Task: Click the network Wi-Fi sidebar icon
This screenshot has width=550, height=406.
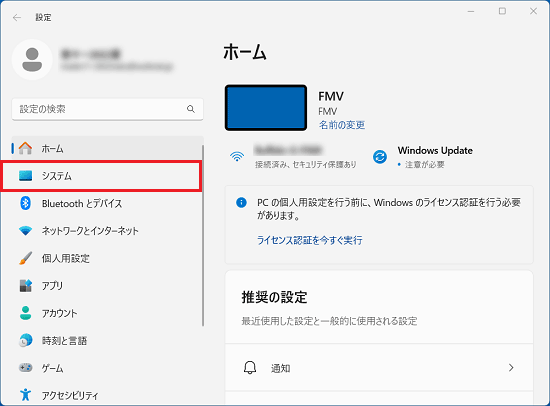Action: tap(25, 231)
